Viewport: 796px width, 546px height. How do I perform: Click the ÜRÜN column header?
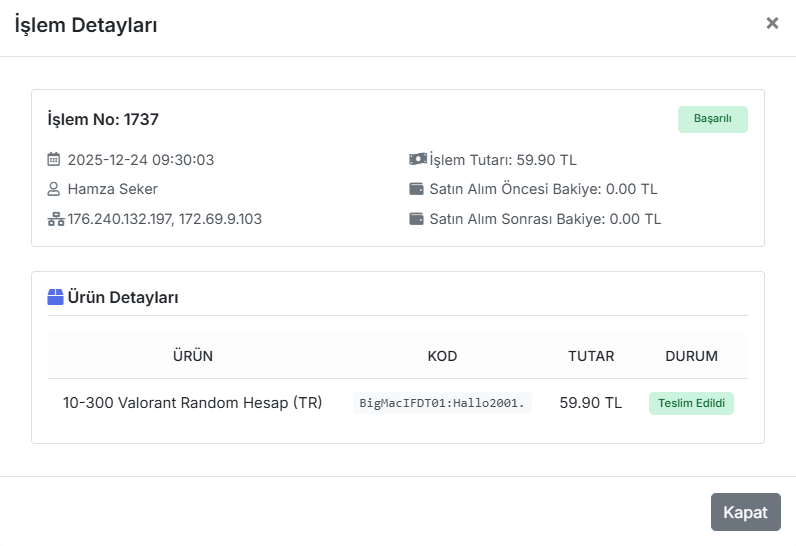193,356
